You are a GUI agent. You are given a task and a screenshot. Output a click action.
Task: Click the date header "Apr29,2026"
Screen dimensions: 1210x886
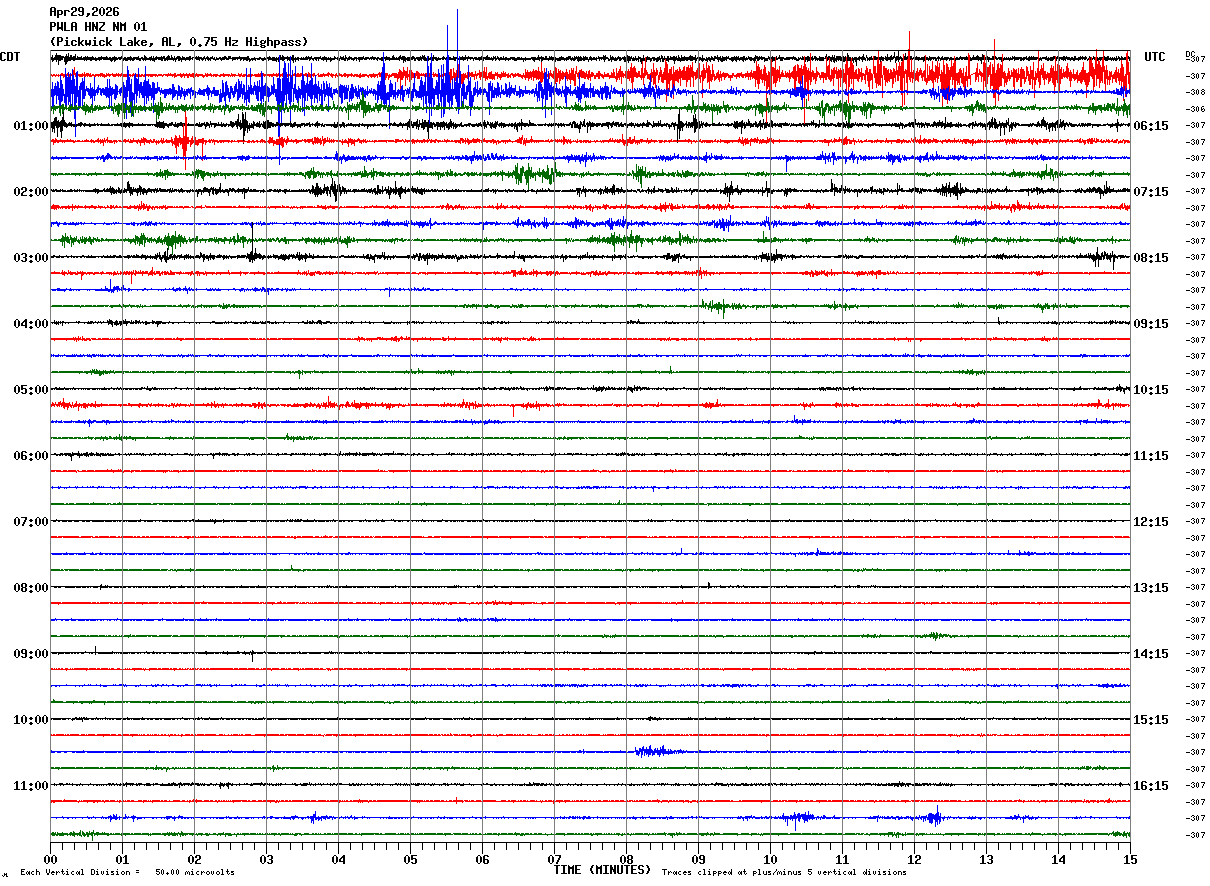[84, 12]
